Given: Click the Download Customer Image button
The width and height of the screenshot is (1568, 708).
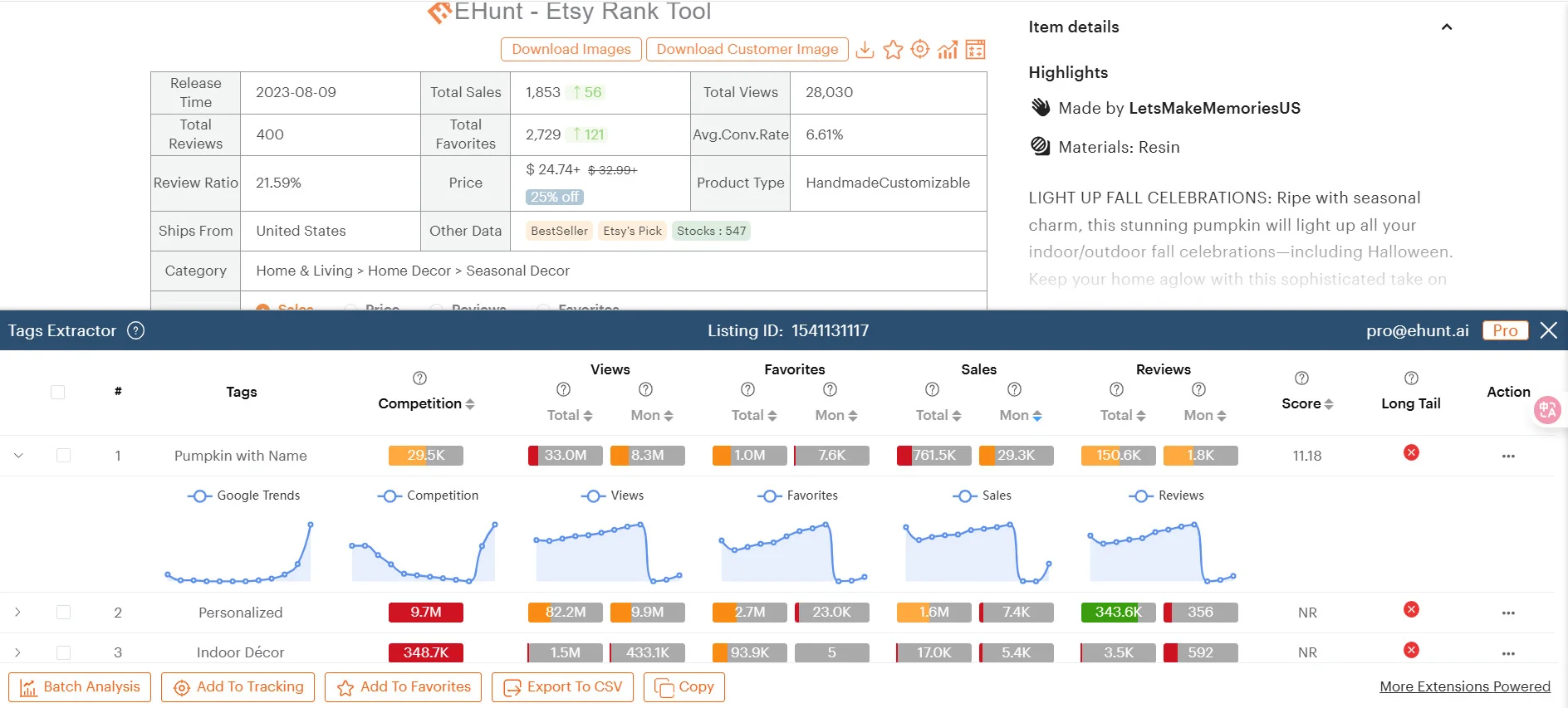Looking at the screenshot, I should [747, 49].
